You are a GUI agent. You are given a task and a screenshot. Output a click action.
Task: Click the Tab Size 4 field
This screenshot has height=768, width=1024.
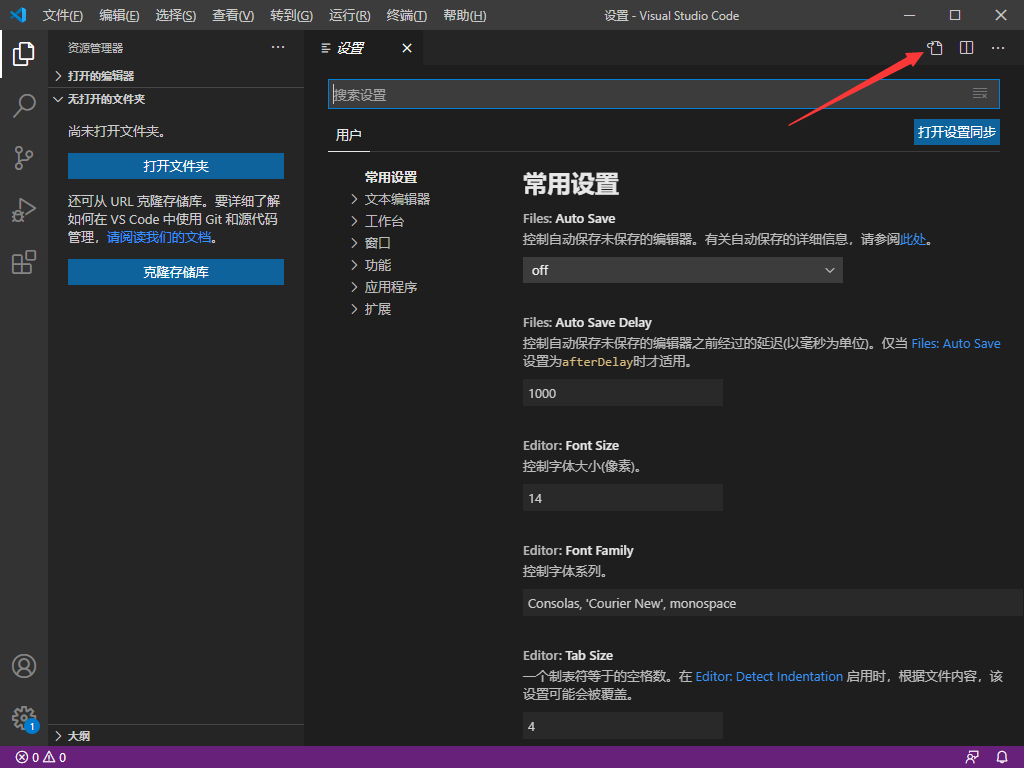pyautogui.click(x=622, y=726)
